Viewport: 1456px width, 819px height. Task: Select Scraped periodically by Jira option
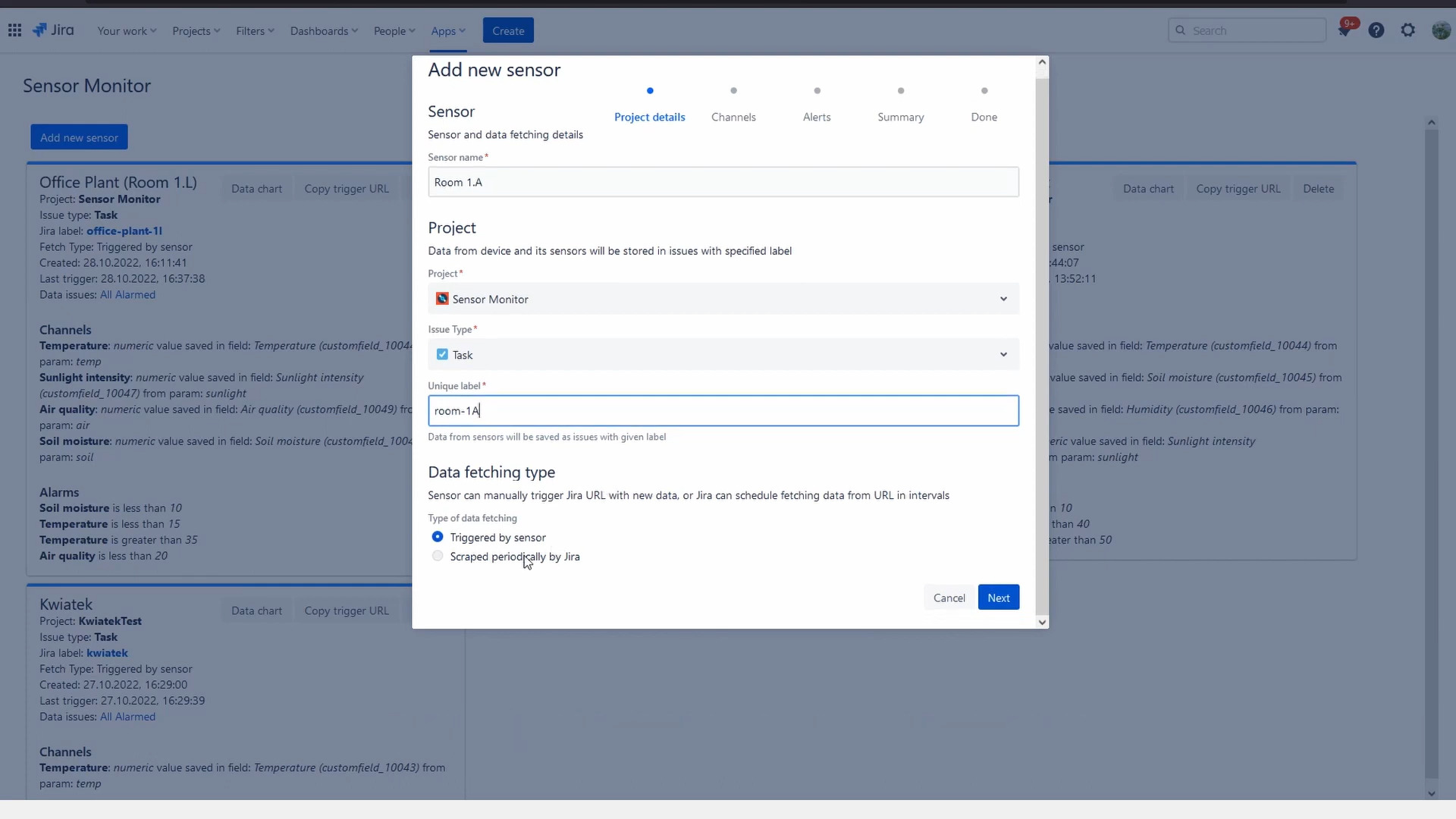point(438,556)
